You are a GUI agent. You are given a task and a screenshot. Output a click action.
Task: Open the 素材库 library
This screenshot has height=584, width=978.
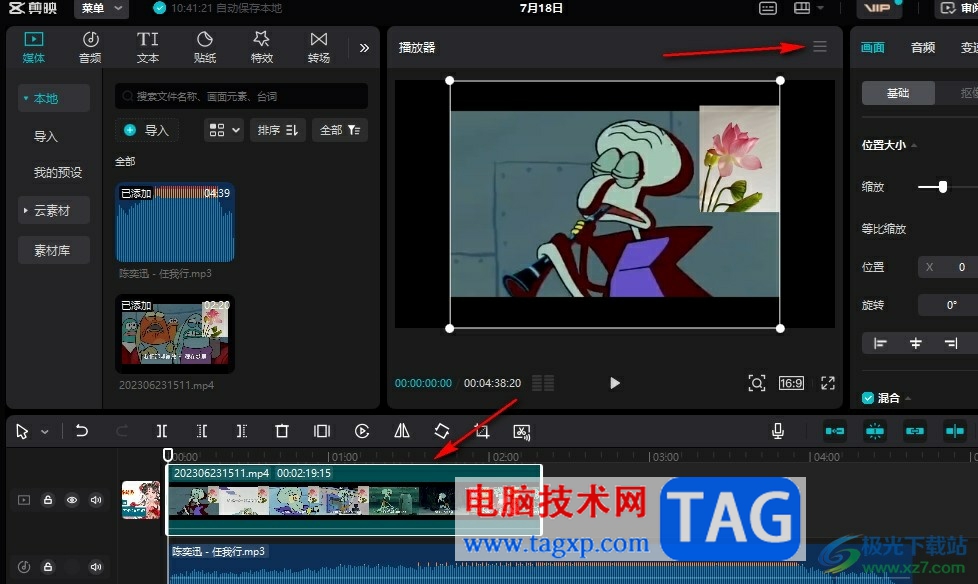coord(54,250)
